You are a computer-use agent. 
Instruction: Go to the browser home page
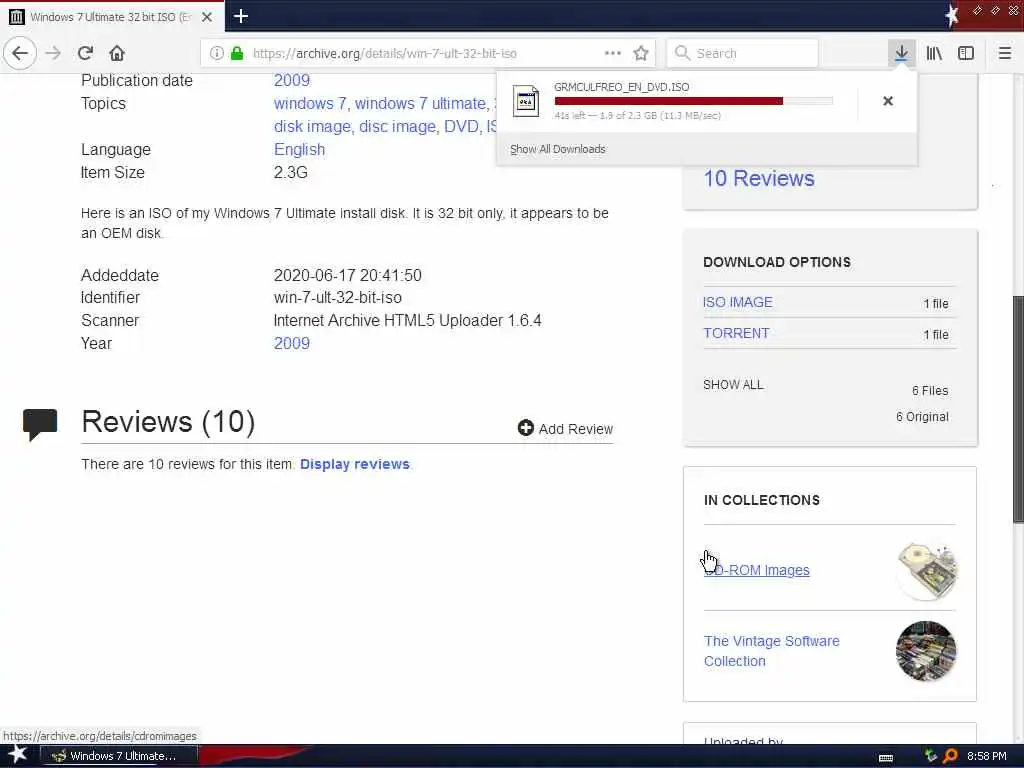click(x=117, y=53)
